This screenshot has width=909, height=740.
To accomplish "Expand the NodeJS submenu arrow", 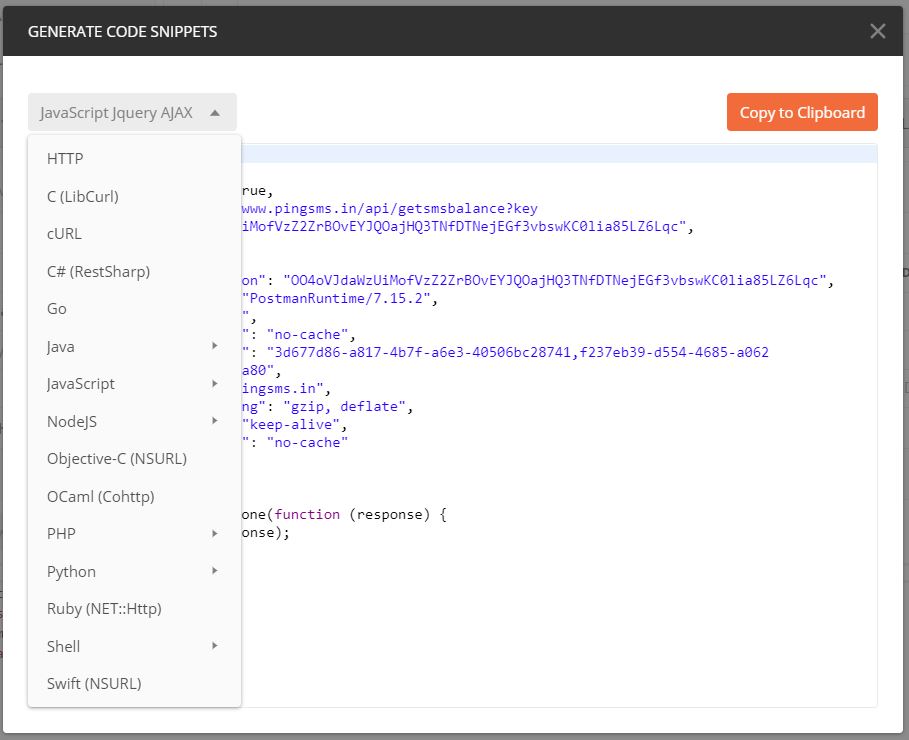I will click(x=214, y=420).
